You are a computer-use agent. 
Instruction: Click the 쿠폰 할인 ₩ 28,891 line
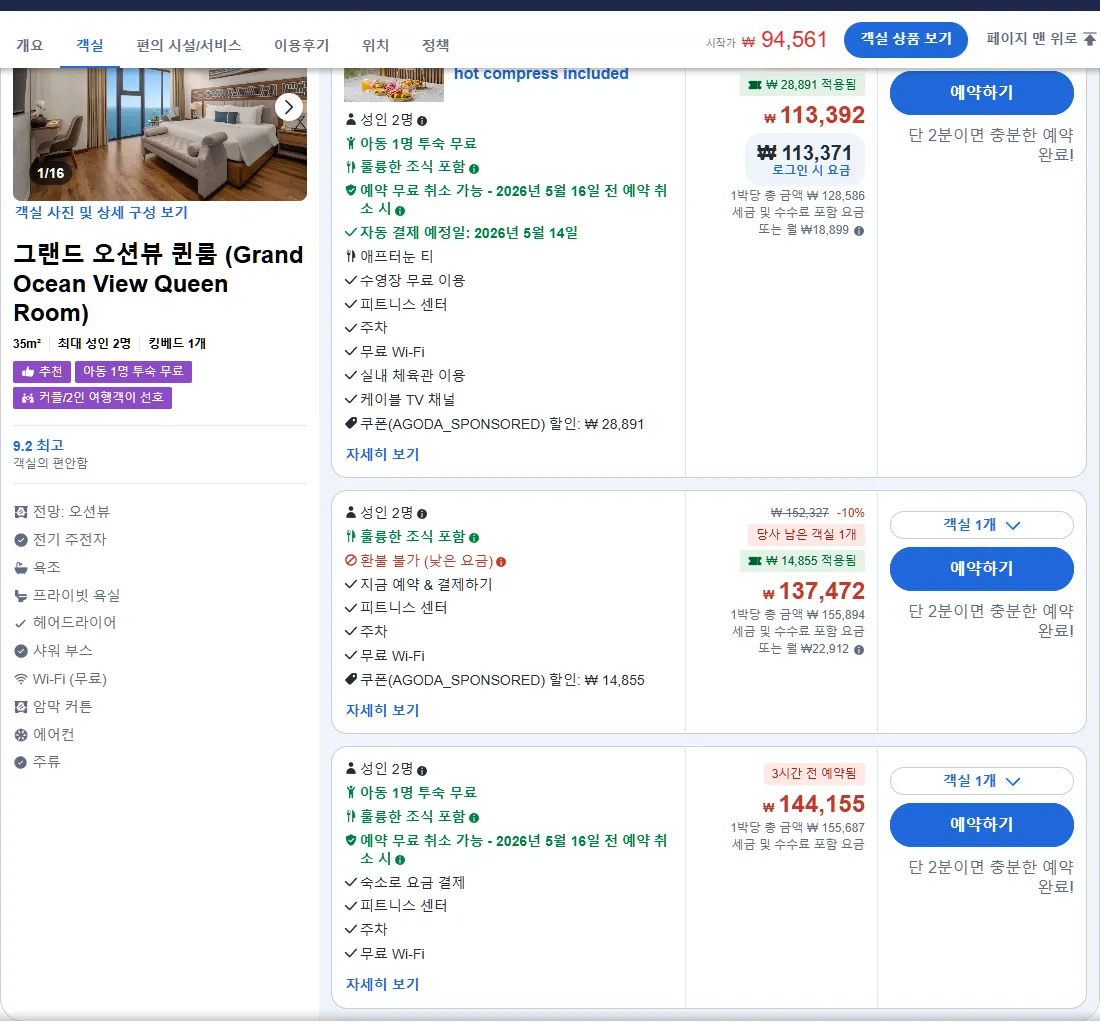coord(495,424)
